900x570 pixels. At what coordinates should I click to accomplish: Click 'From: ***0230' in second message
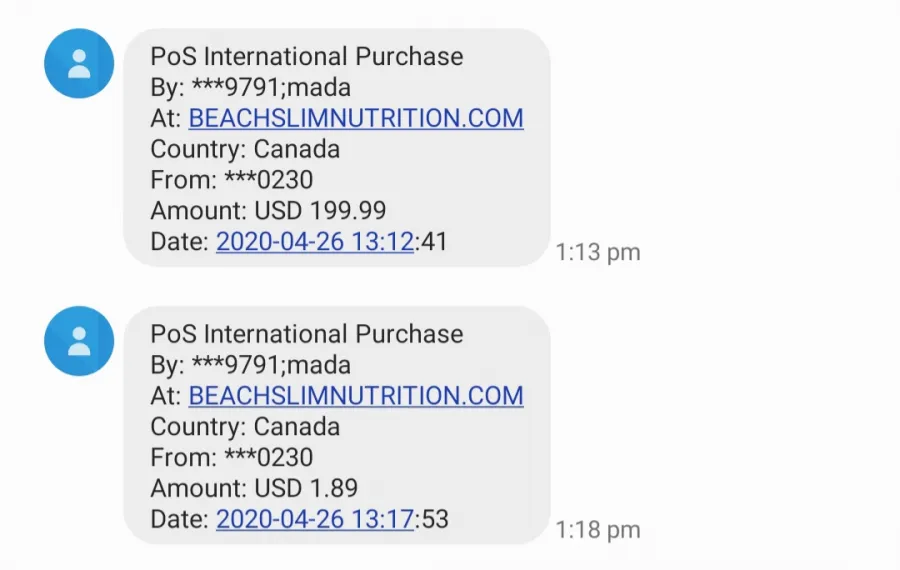(x=232, y=457)
